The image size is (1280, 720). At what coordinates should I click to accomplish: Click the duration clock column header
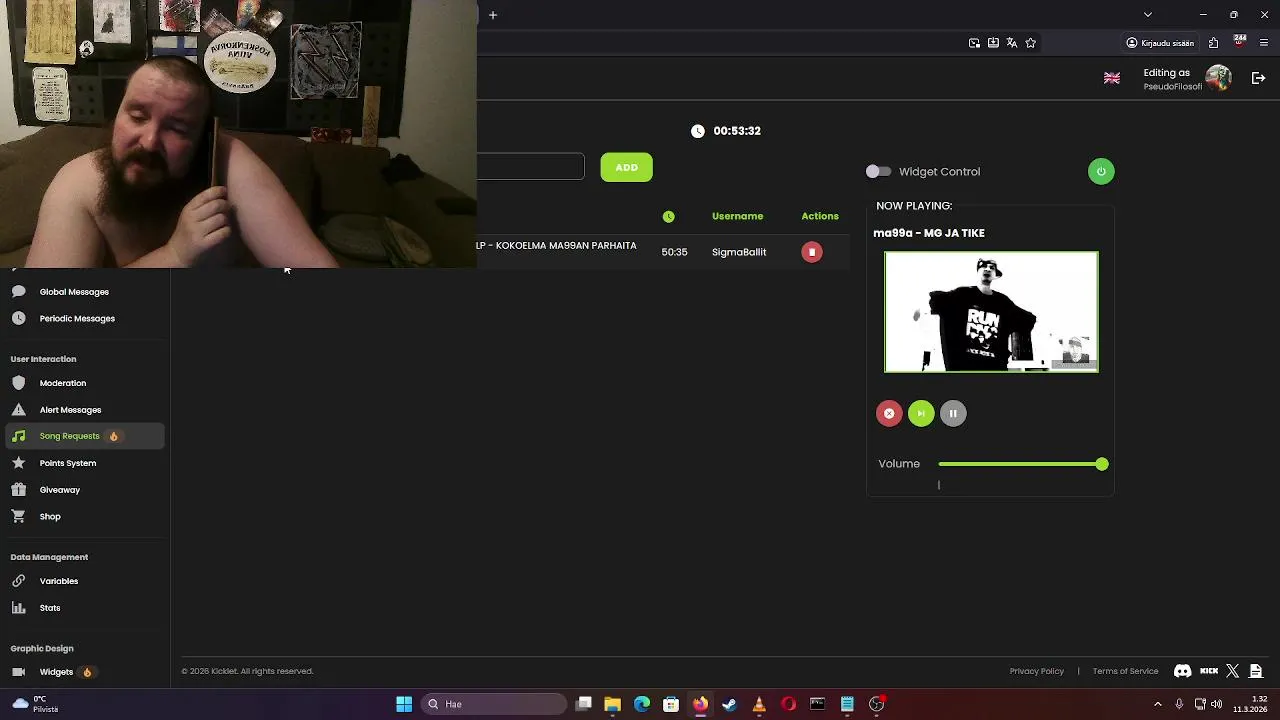(x=669, y=217)
